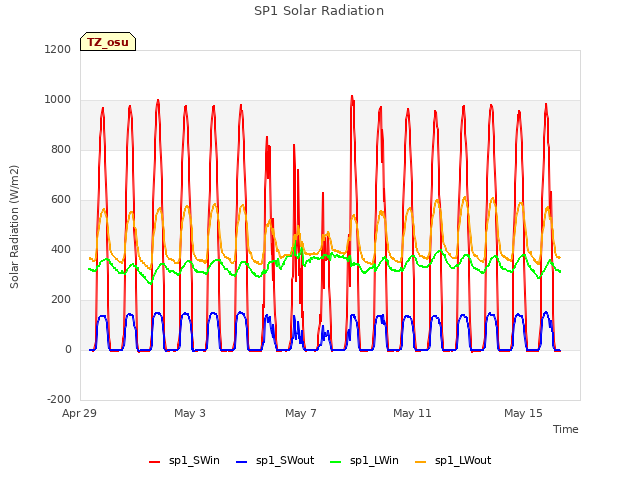Click the TZ_osu annotation label
Screen dimensions: 640x480
click(x=108, y=42)
